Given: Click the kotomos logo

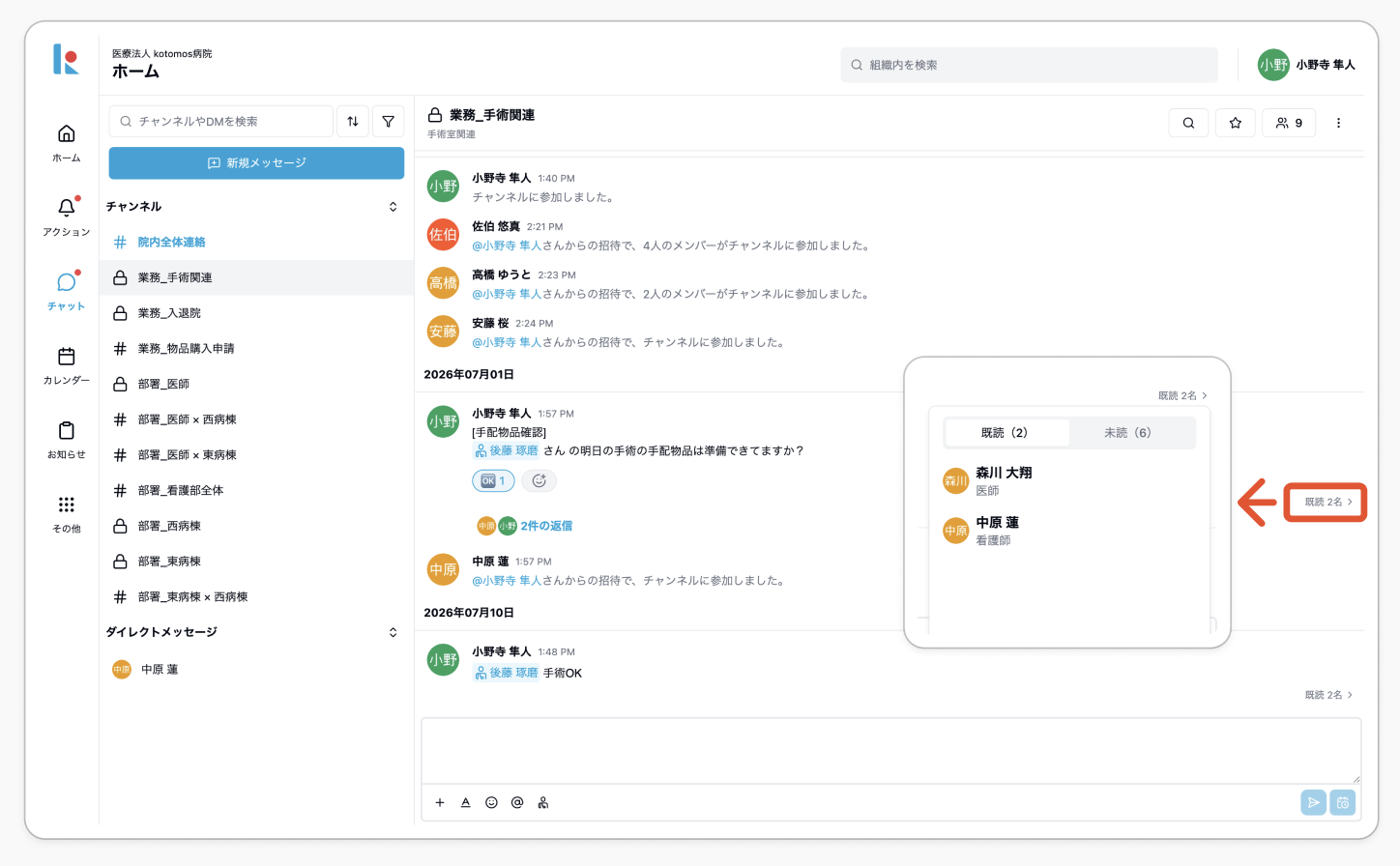Looking at the screenshot, I should (x=66, y=59).
